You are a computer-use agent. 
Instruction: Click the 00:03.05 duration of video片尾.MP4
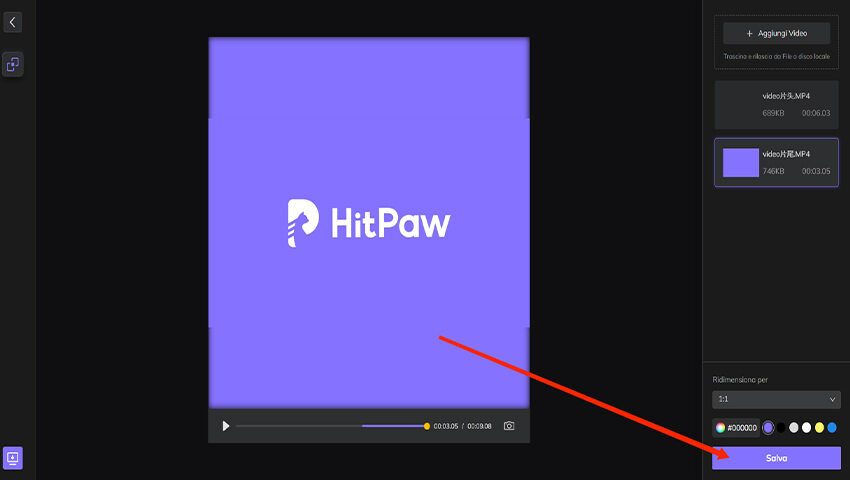[816, 171]
